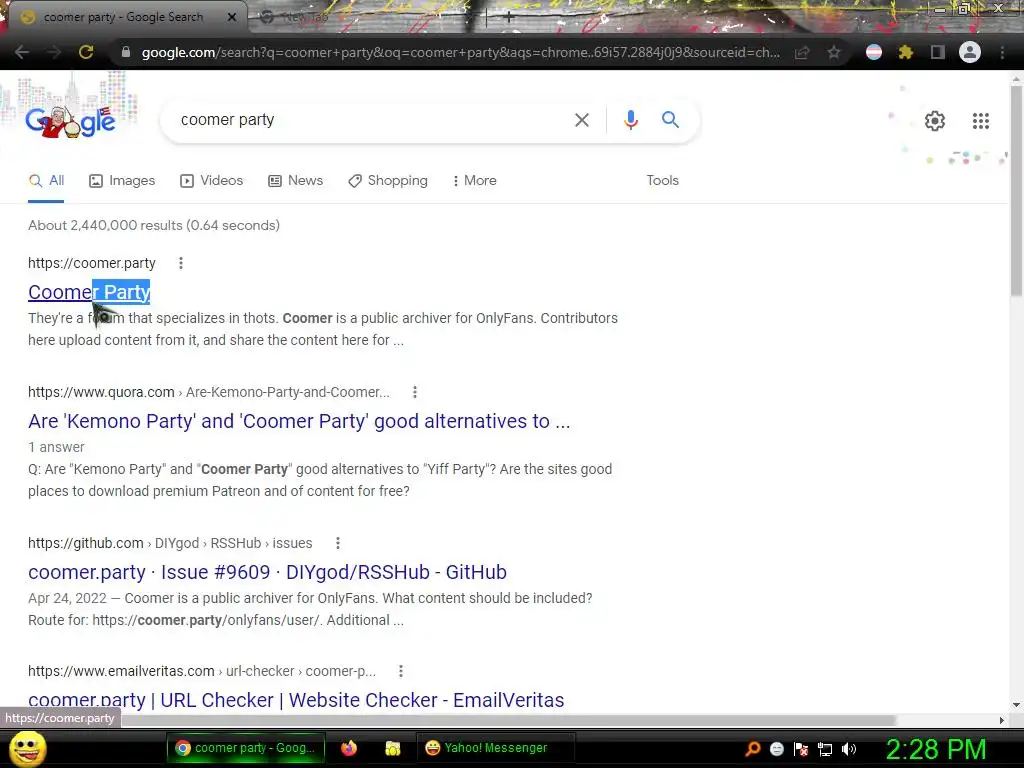The height and width of the screenshot is (768, 1024).
Task: Open the EmailVeritas URL Checker link
Action: click(296, 700)
